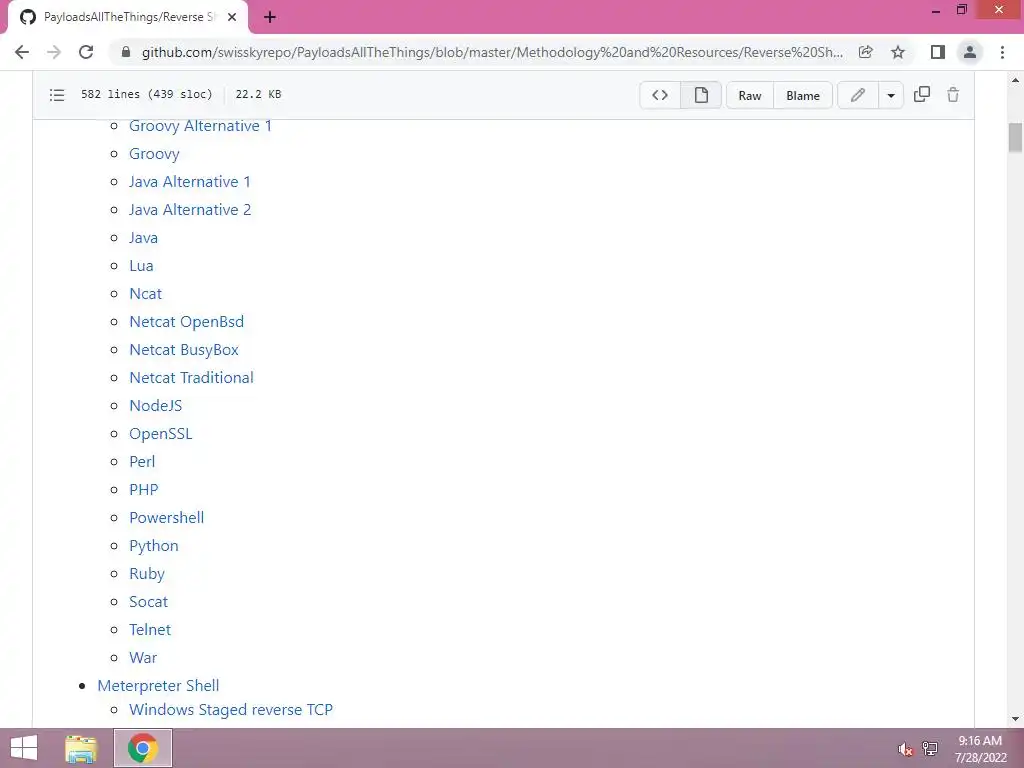This screenshot has height=768, width=1024.
Task: Toggle Chrome side panel
Action: (938, 52)
